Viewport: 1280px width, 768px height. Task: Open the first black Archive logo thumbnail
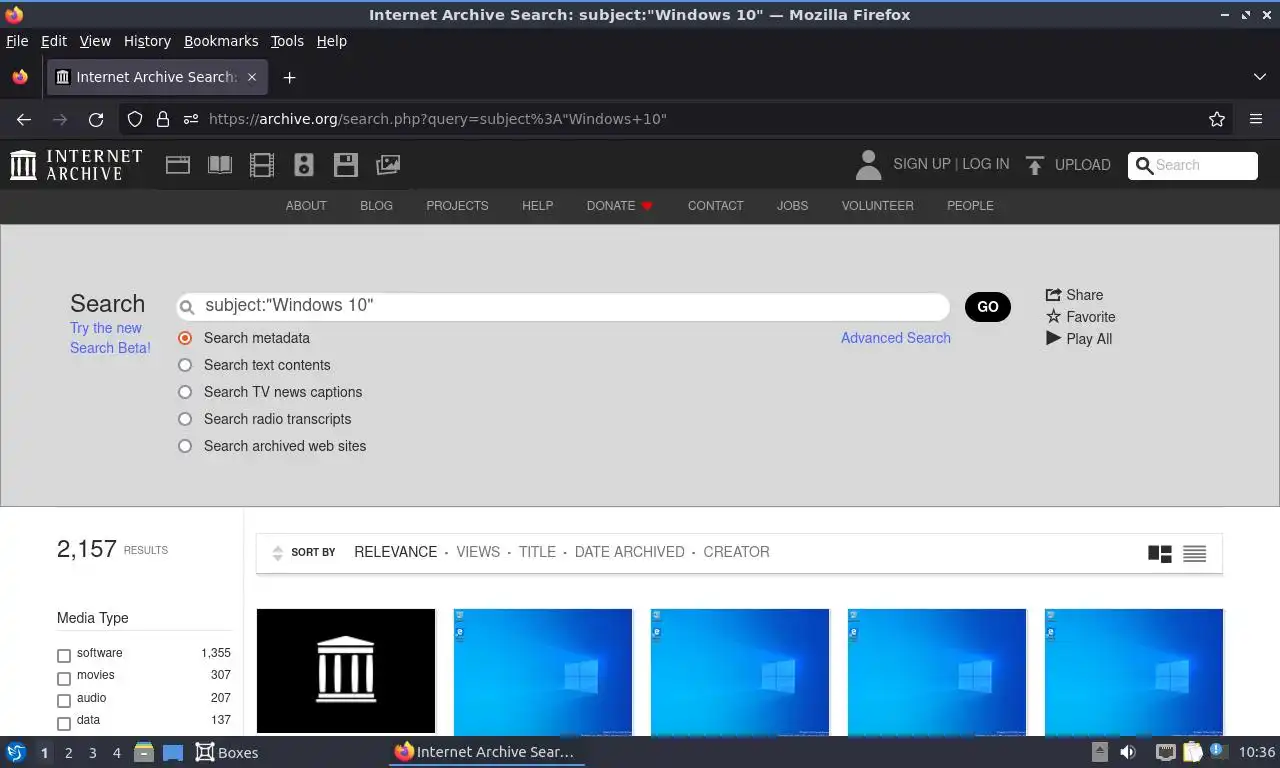[x=346, y=671]
